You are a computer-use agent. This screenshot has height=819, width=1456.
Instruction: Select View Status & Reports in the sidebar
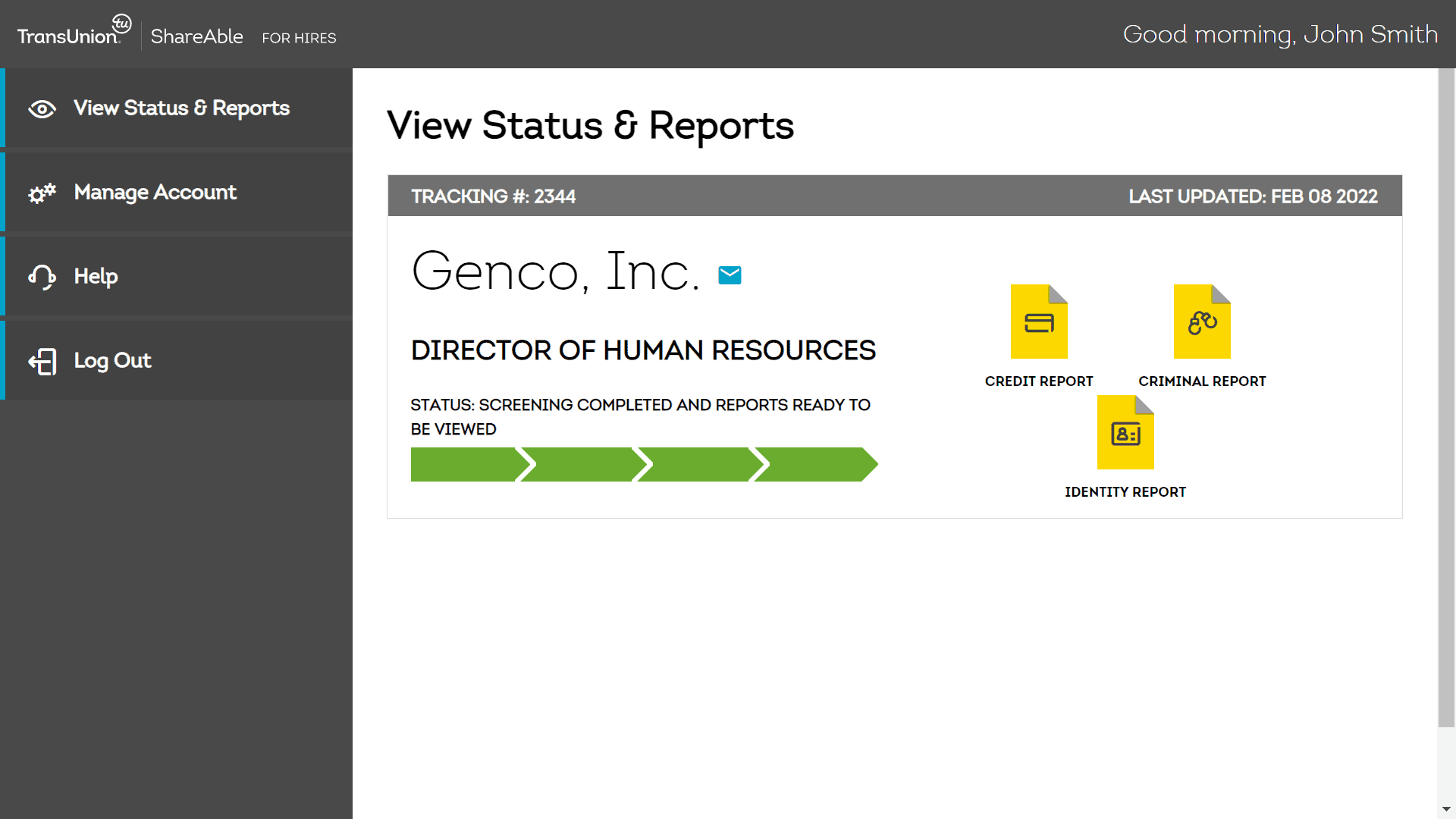point(181,108)
